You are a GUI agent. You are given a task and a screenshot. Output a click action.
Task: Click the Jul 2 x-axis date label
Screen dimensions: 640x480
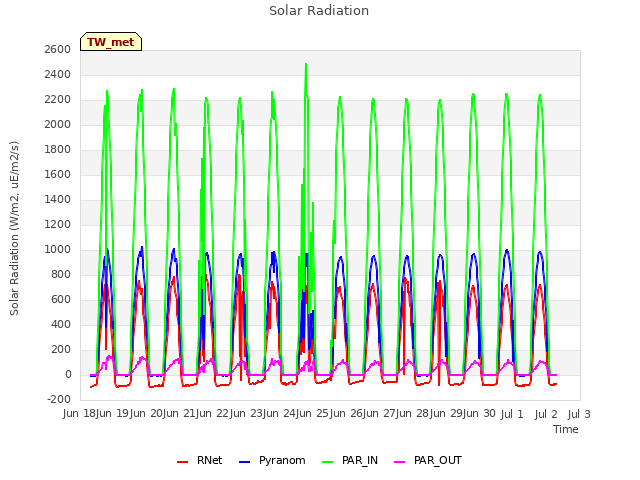pos(546,414)
